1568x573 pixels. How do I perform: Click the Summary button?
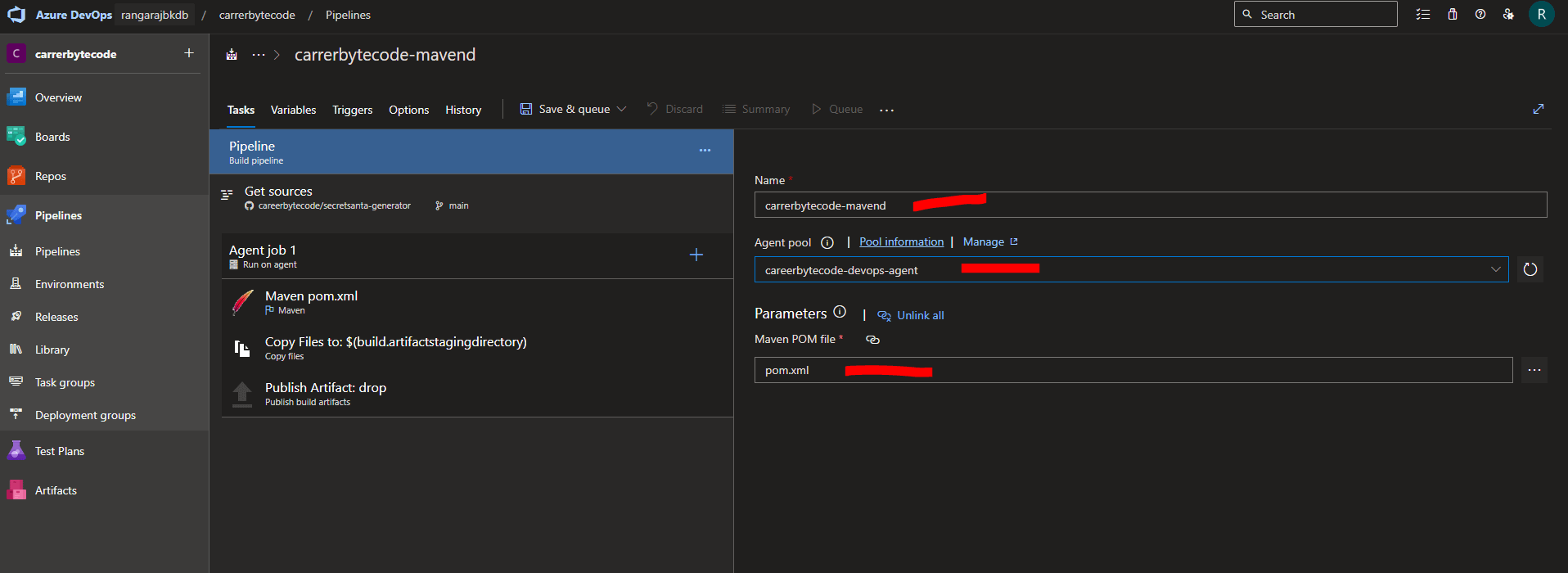(x=756, y=109)
